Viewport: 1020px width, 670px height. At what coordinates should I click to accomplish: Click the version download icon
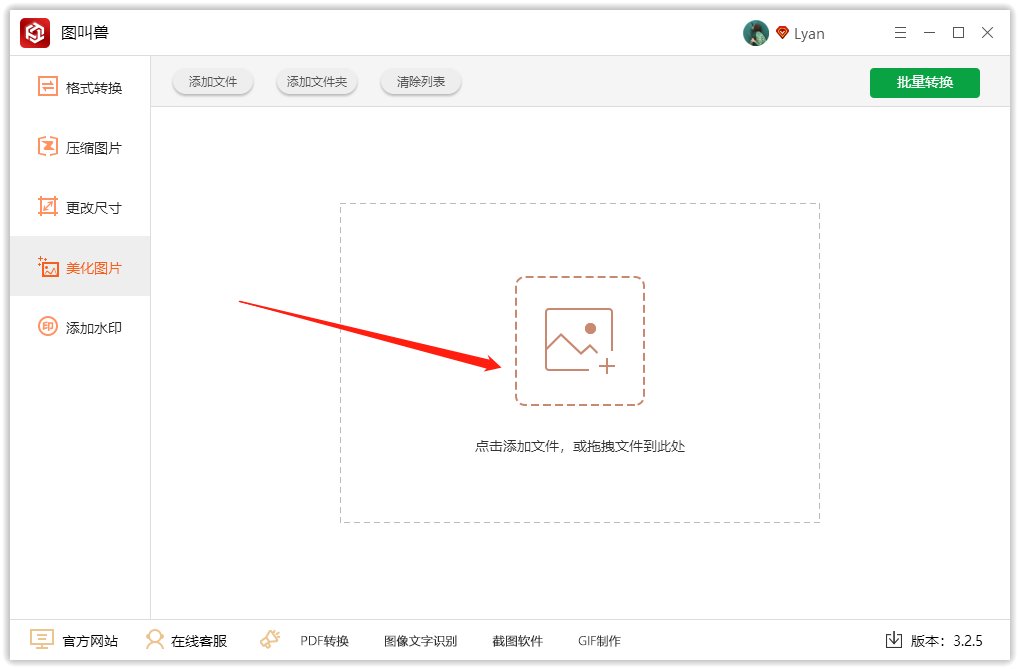894,640
